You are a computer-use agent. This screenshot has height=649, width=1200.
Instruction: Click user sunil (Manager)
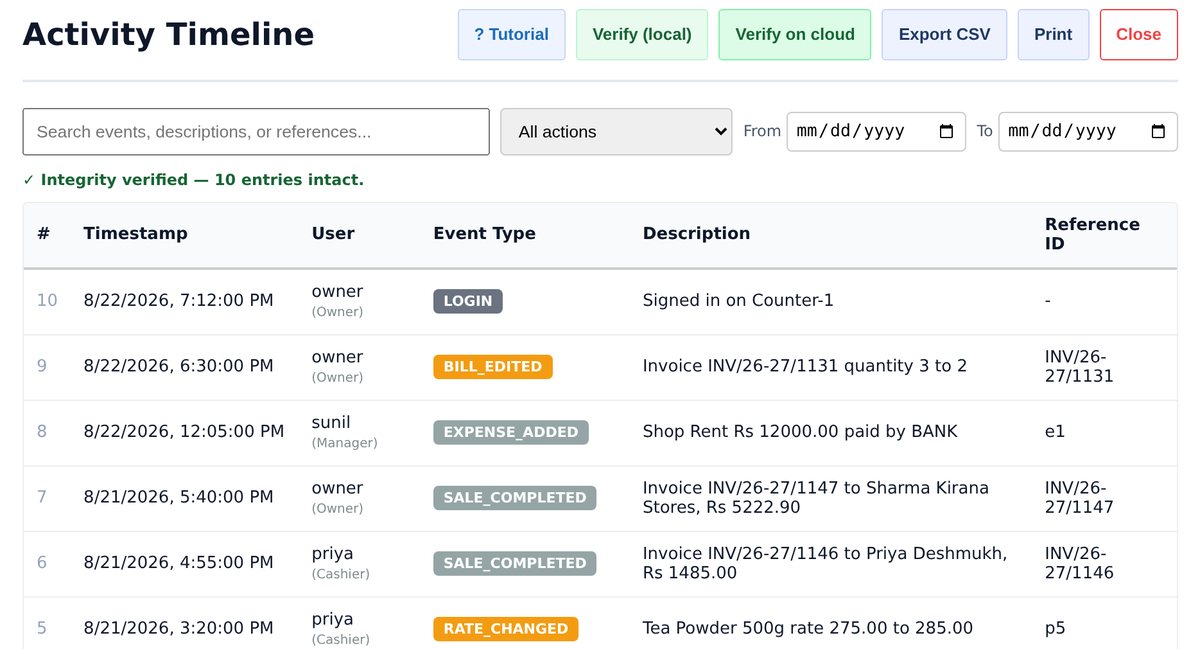(x=344, y=431)
